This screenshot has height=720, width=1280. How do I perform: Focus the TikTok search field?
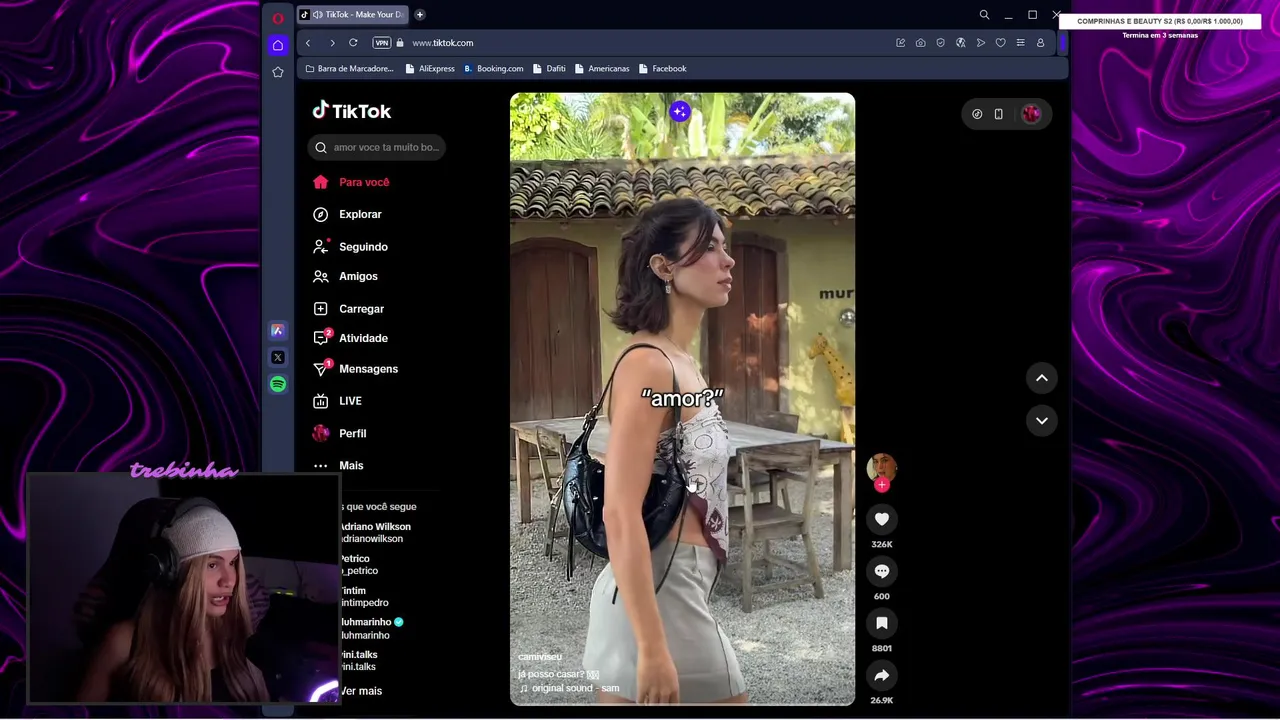click(377, 147)
